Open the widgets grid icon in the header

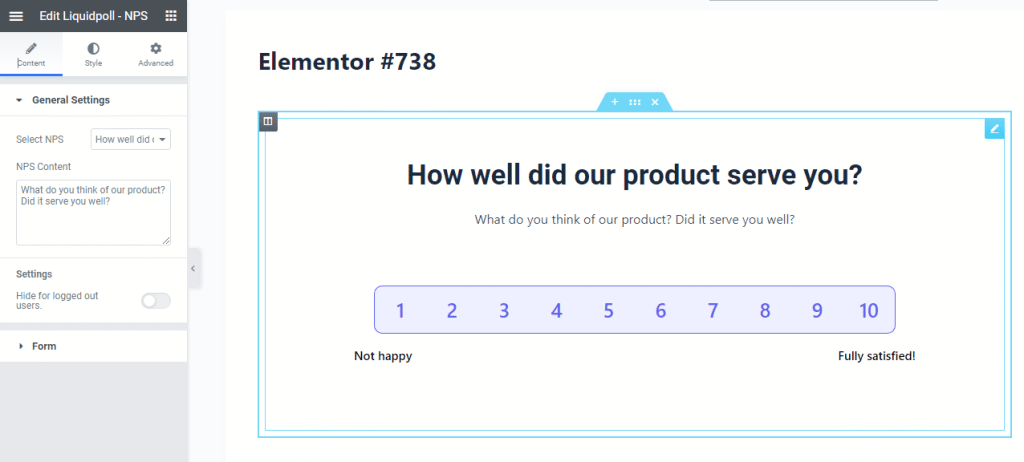click(x=171, y=16)
